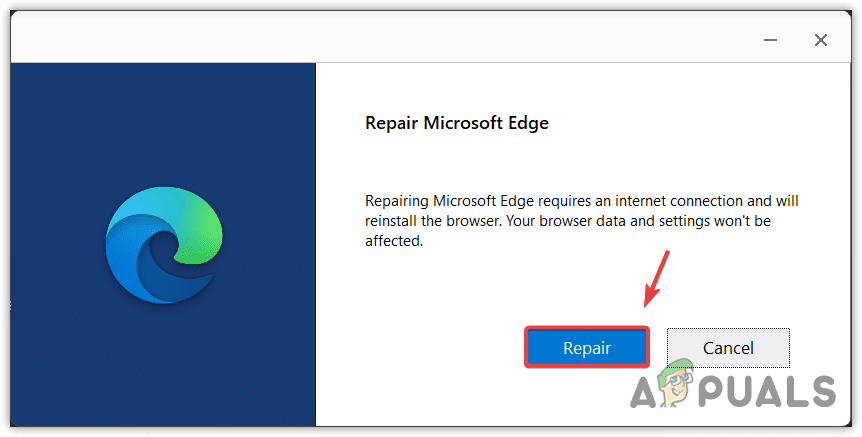Close the Repair Microsoft Edge dialog
862x437 pixels.
point(820,40)
